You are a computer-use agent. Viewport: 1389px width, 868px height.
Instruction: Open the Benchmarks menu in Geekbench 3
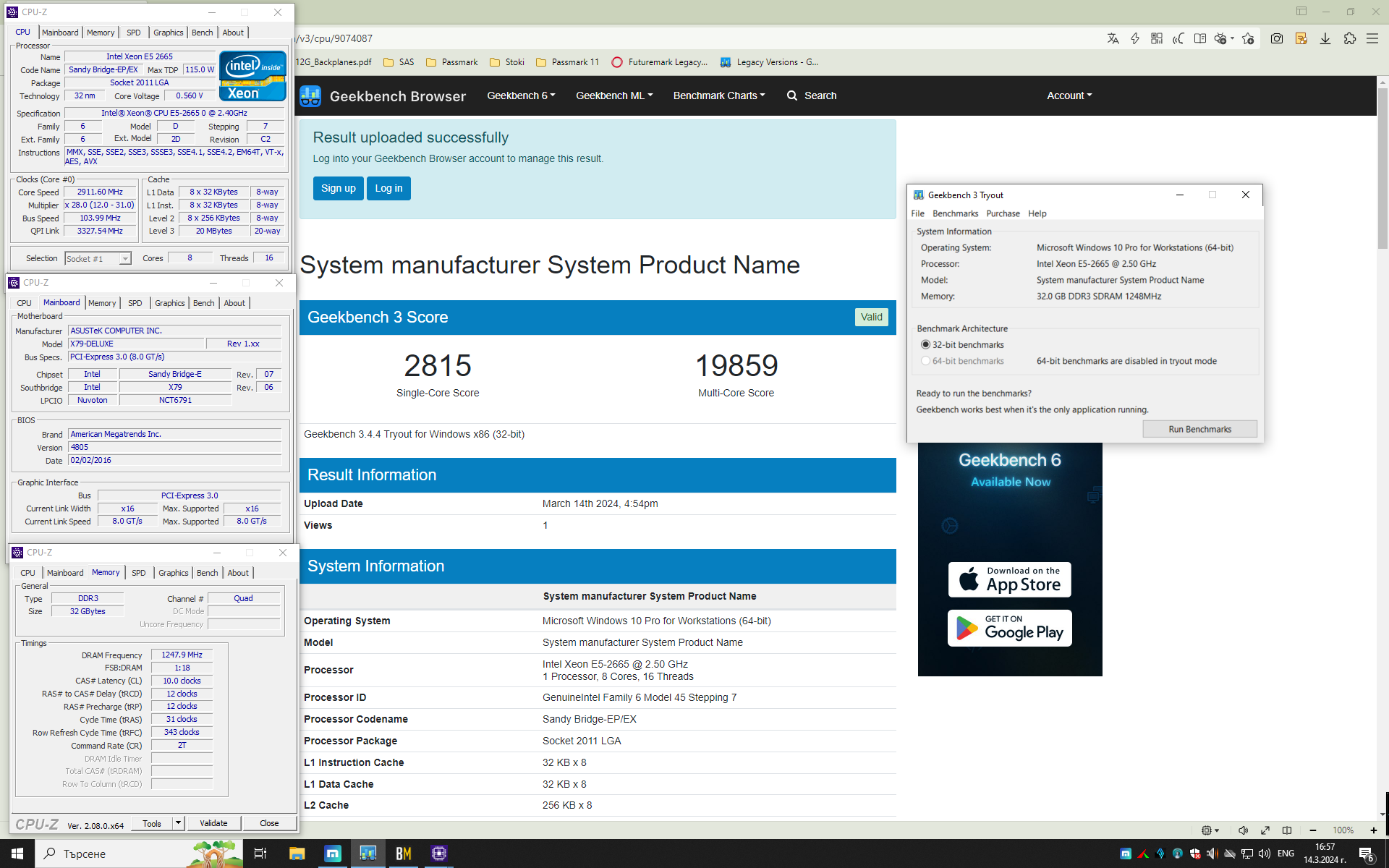click(955, 213)
